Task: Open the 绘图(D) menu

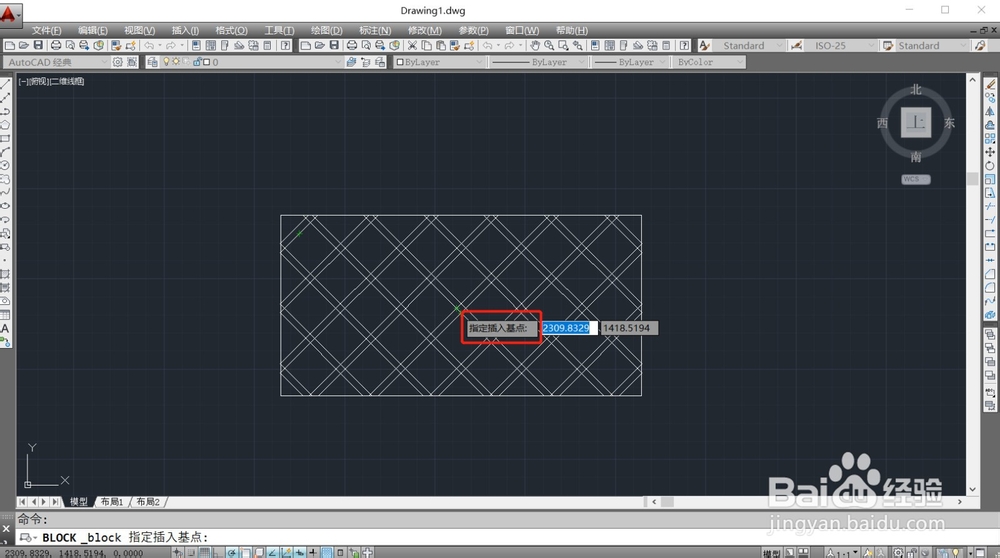Action: point(327,30)
